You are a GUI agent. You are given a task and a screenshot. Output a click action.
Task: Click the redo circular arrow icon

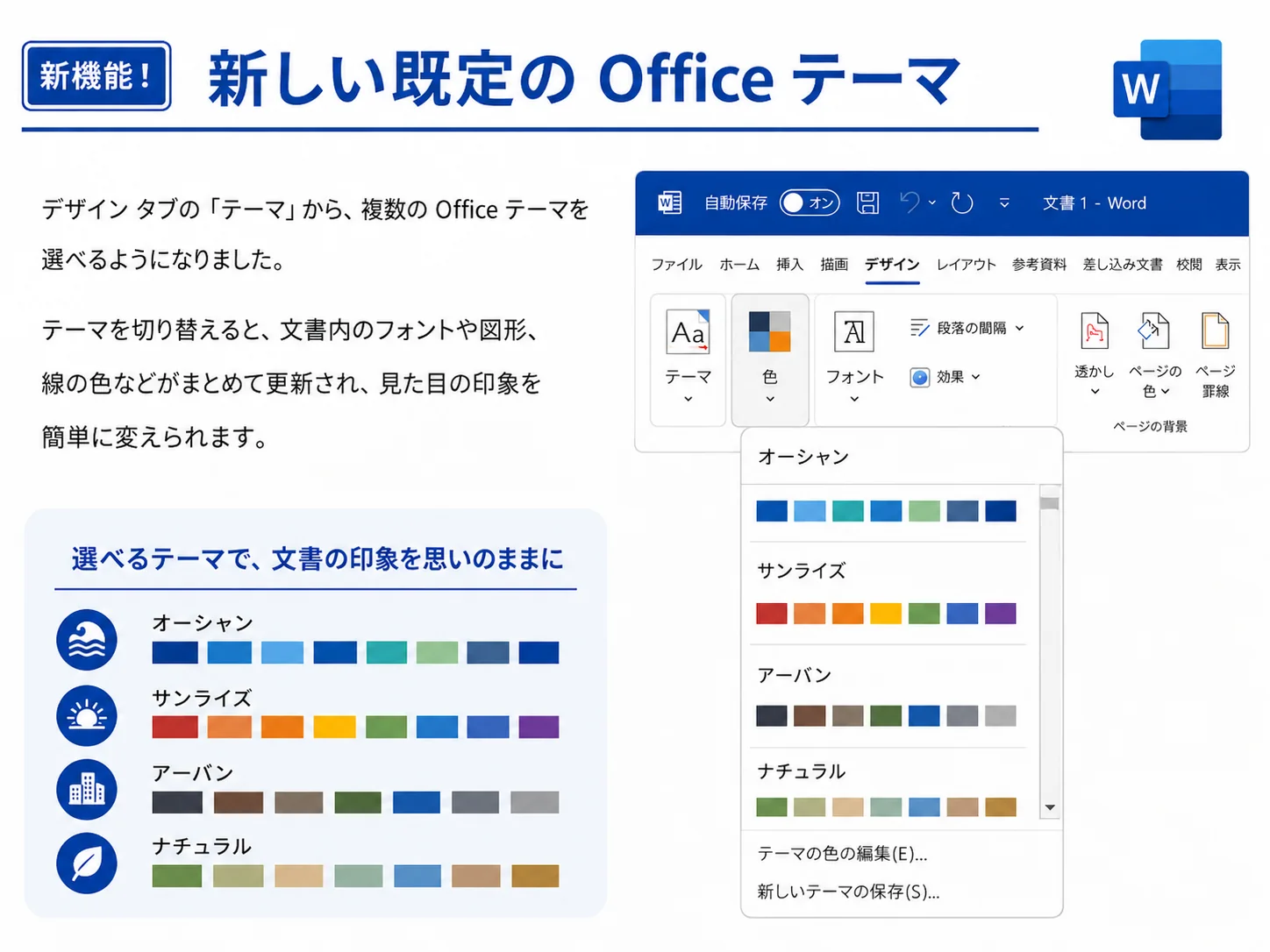(x=962, y=202)
